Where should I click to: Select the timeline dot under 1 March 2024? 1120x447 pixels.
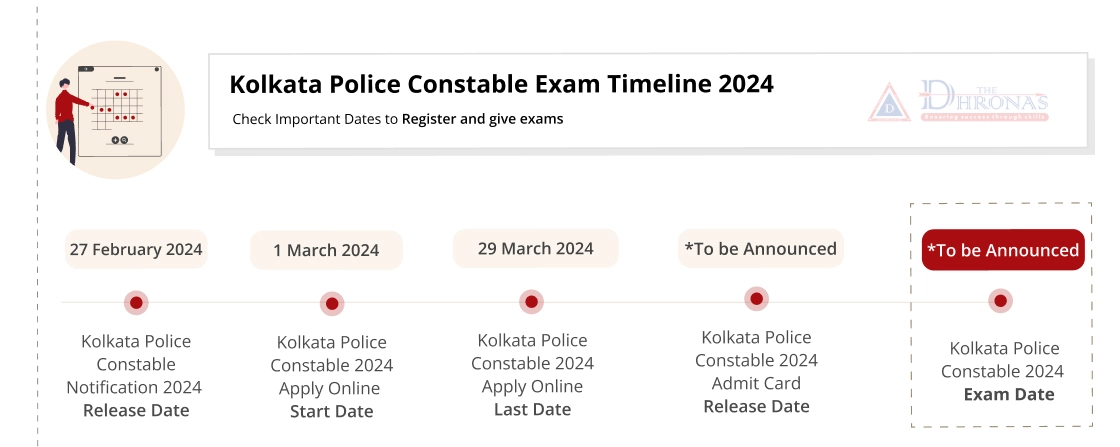(x=333, y=303)
